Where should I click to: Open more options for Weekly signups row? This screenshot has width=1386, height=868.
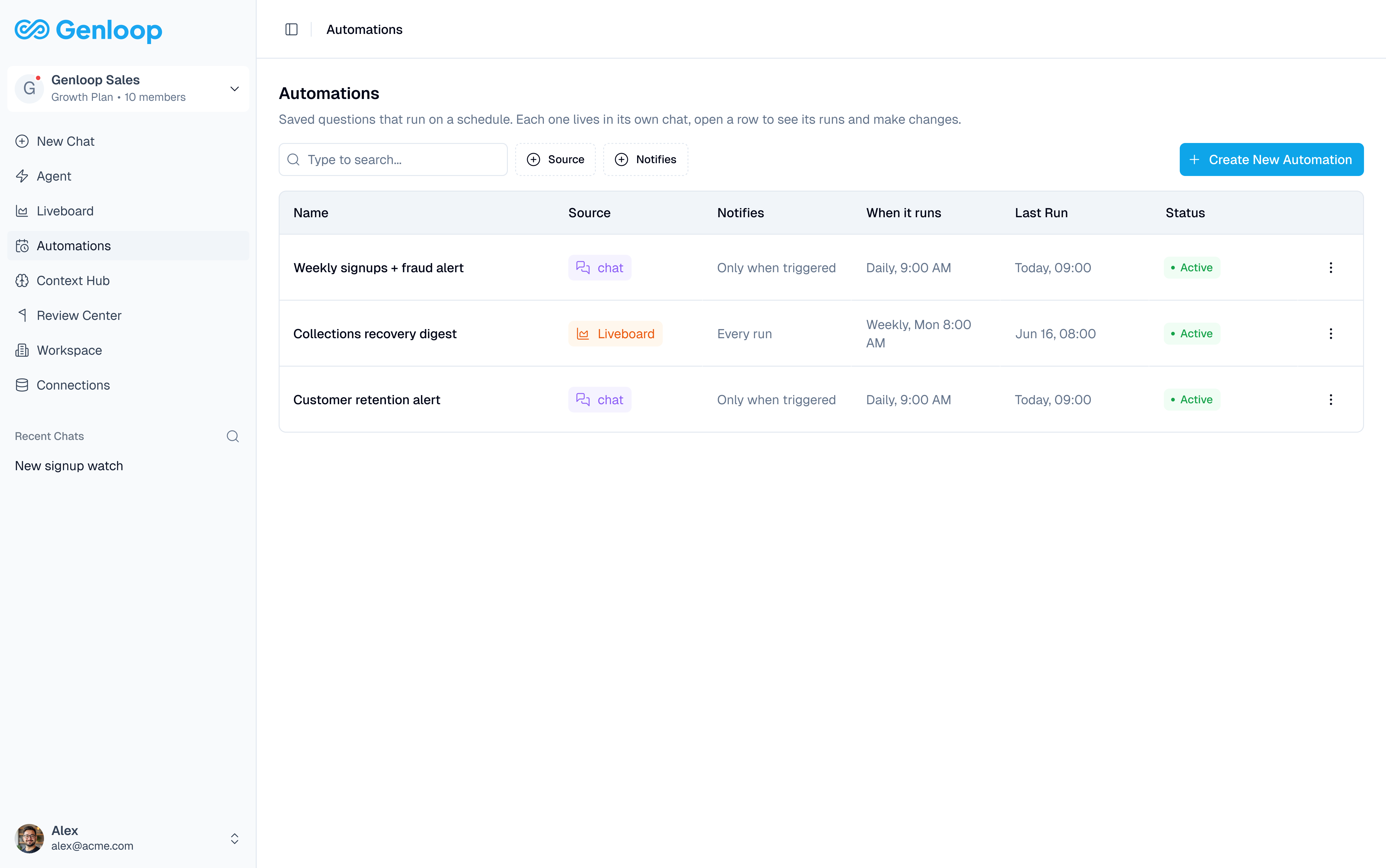pyautogui.click(x=1330, y=268)
